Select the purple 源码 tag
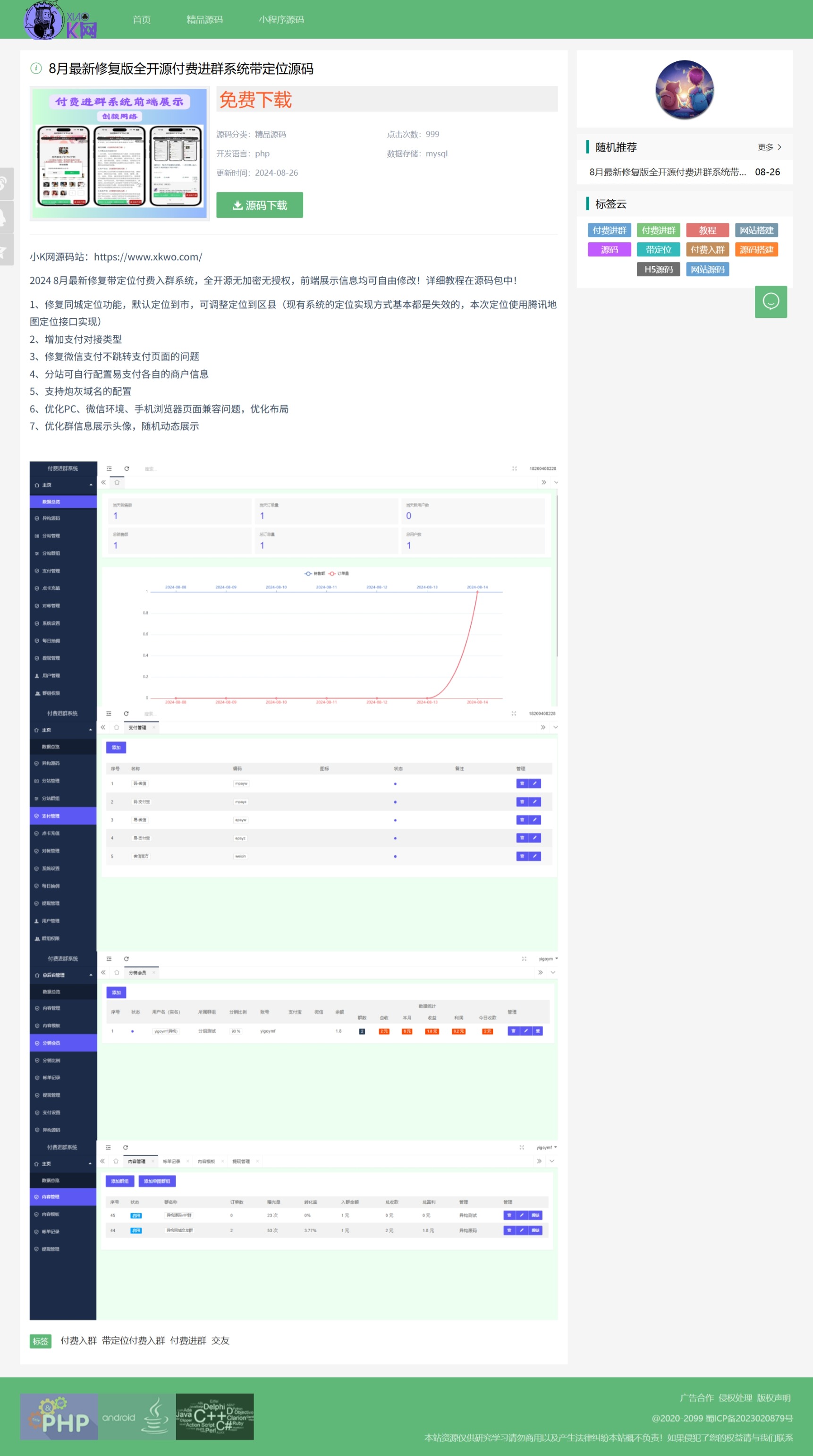Screen dimensions: 813x1456 (x=609, y=250)
